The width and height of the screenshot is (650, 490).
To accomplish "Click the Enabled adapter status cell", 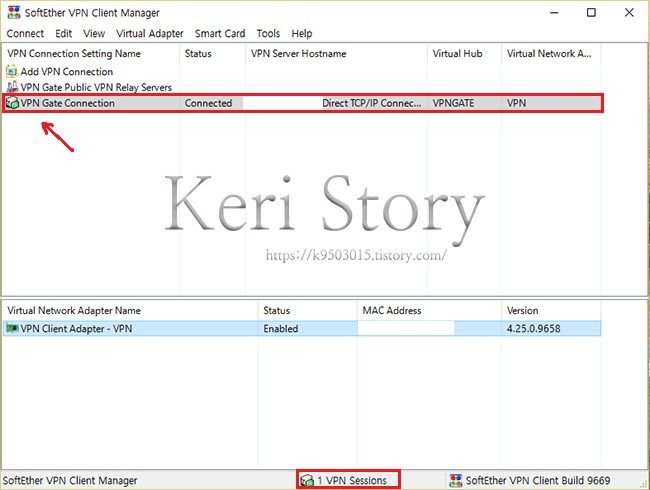I will (281, 329).
